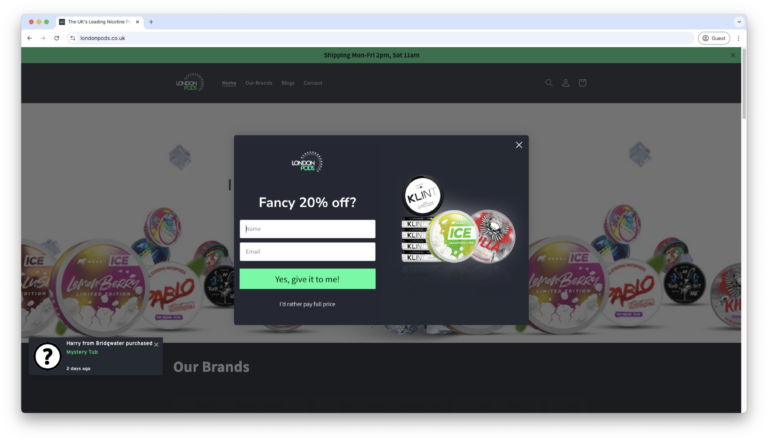
Task: Open the Contact page link
Action: tap(313, 83)
